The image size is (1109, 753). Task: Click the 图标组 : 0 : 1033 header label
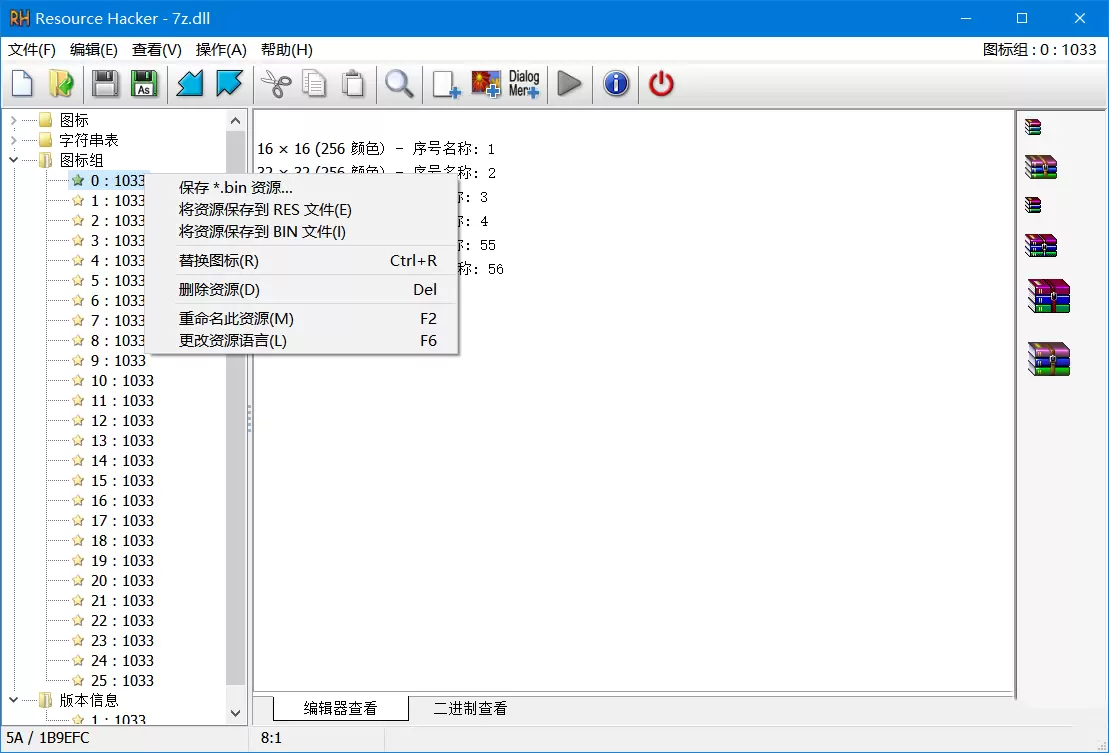pos(1040,49)
